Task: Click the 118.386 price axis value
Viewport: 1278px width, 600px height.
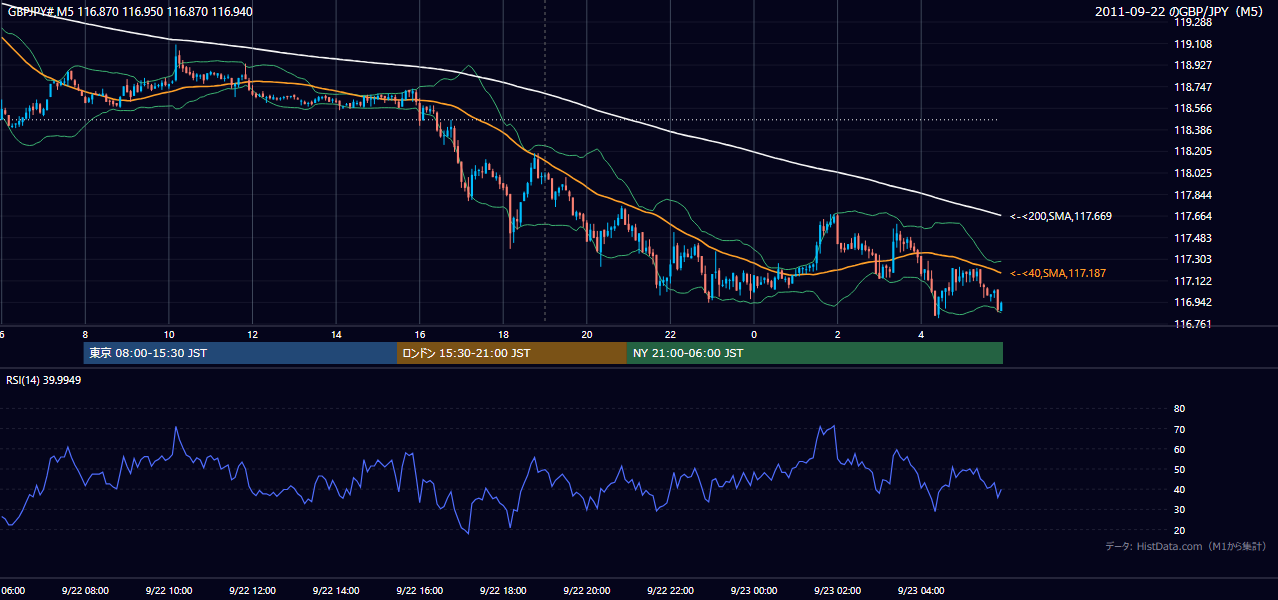Action: [1192, 130]
